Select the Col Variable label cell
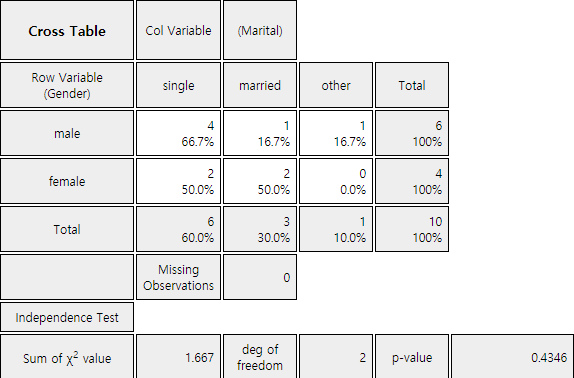This screenshot has height=378, width=574. point(178,30)
